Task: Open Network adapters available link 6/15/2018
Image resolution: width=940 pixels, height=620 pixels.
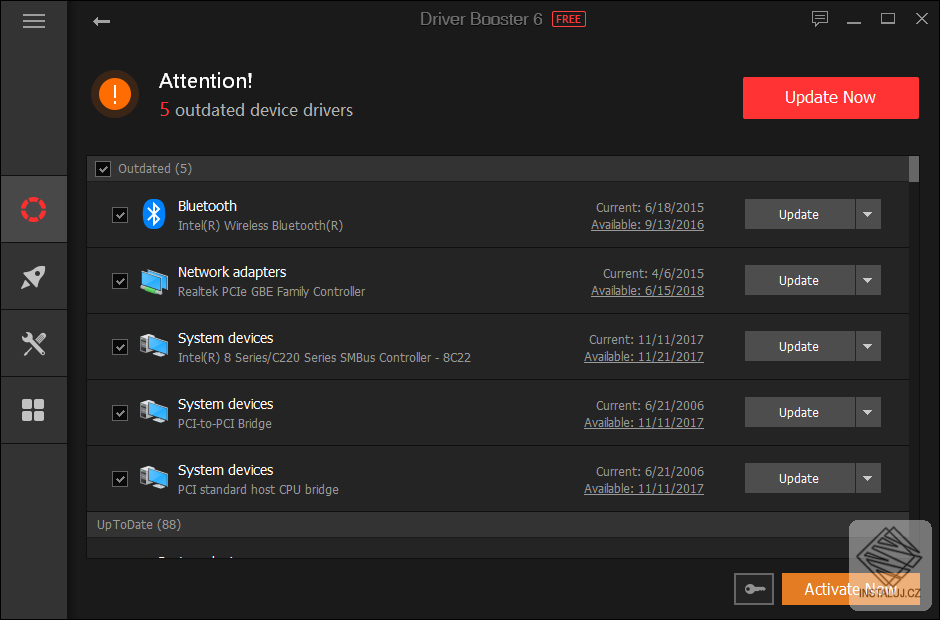Action: pos(647,291)
